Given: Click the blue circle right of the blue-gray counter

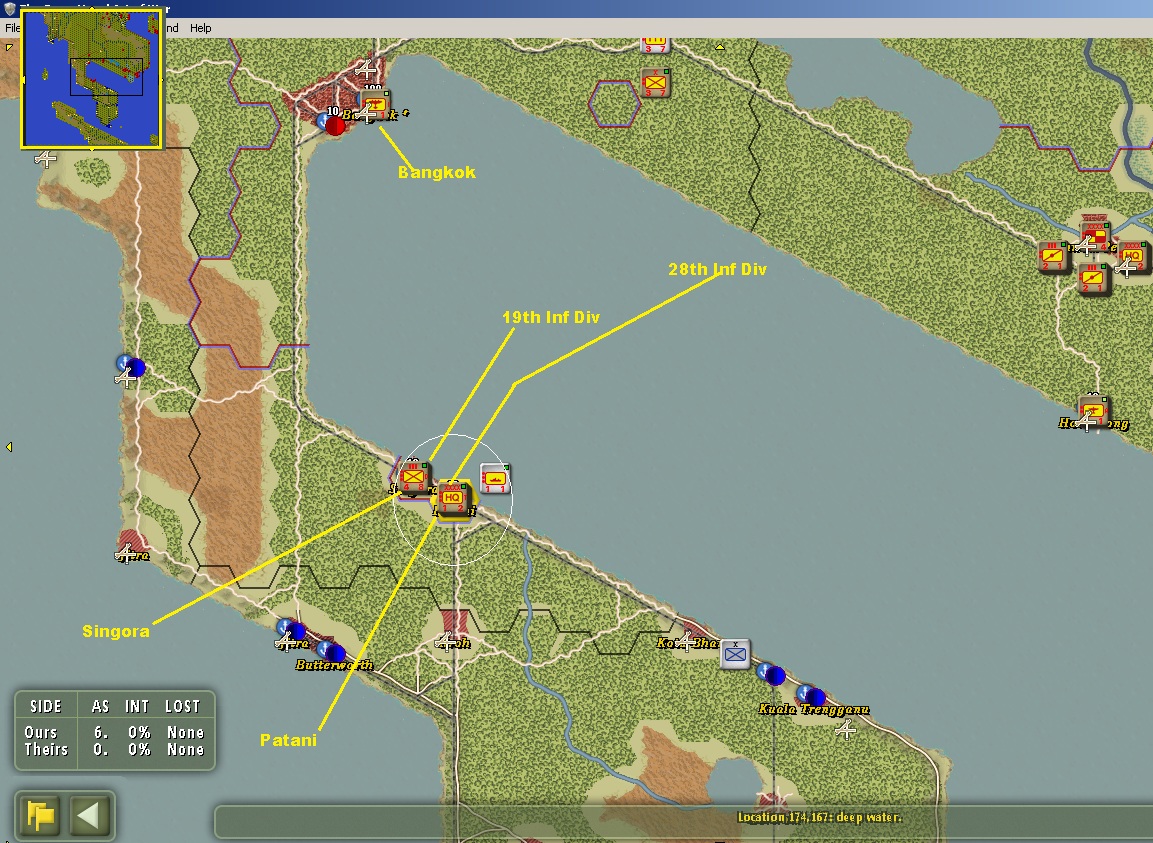Looking at the screenshot, I should pyautogui.click(x=775, y=675).
